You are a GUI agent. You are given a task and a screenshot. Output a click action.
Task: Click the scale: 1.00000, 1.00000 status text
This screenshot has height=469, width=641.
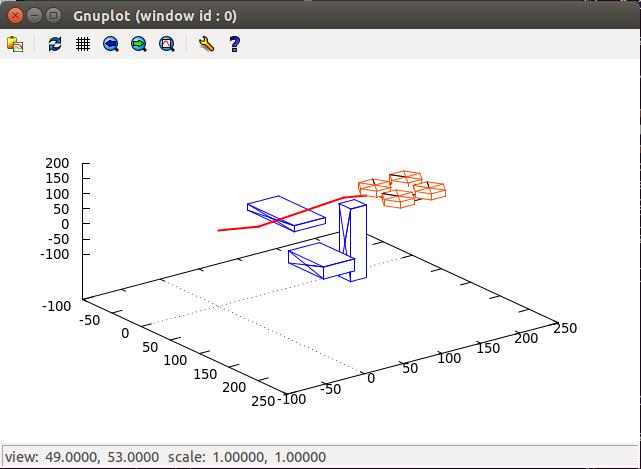coord(247,457)
